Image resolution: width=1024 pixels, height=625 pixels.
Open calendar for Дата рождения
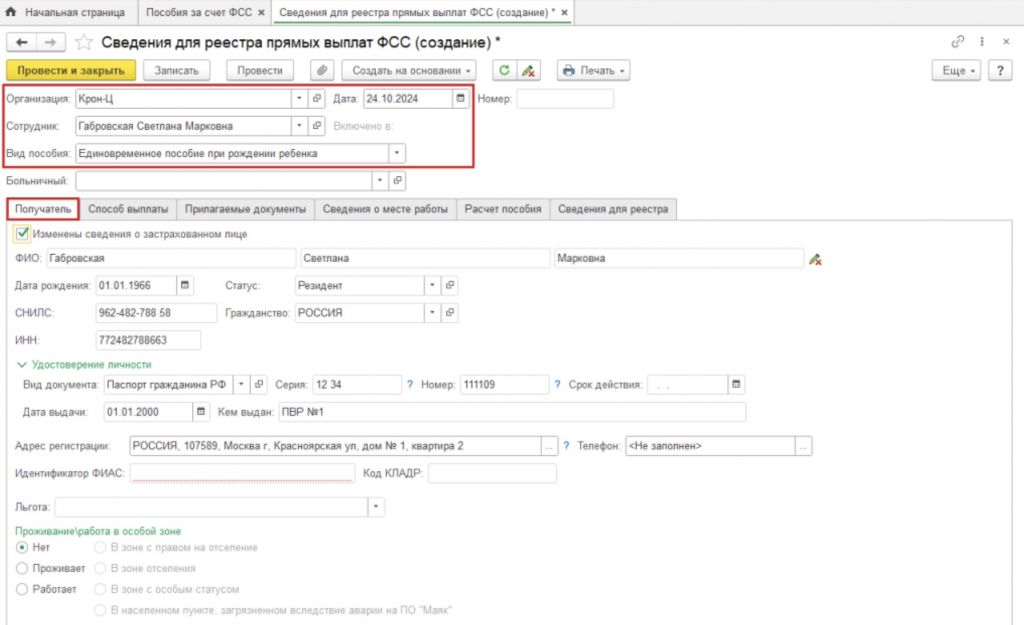point(185,285)
